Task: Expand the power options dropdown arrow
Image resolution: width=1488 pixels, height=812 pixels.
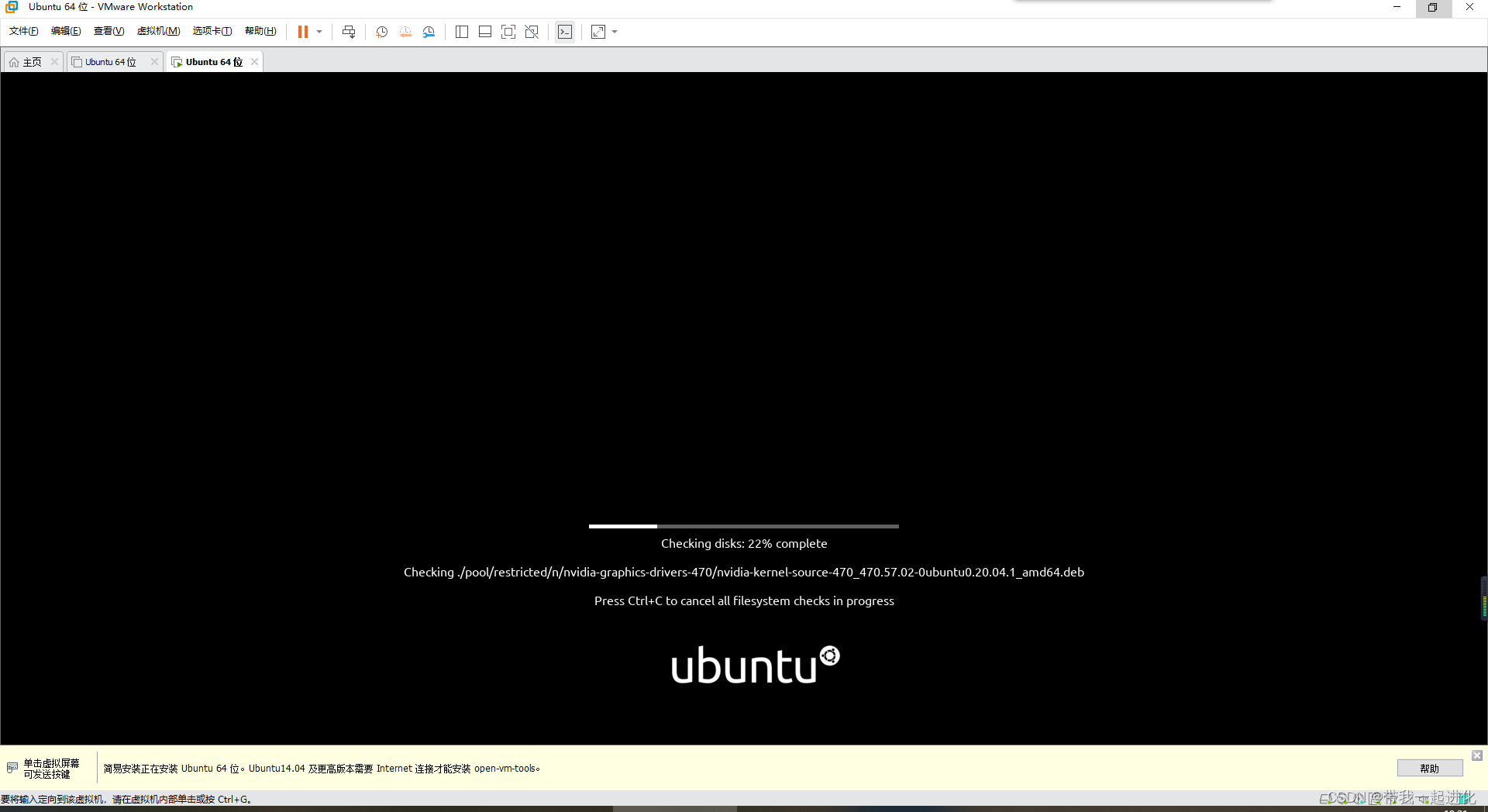Action: tap(319, 32)
